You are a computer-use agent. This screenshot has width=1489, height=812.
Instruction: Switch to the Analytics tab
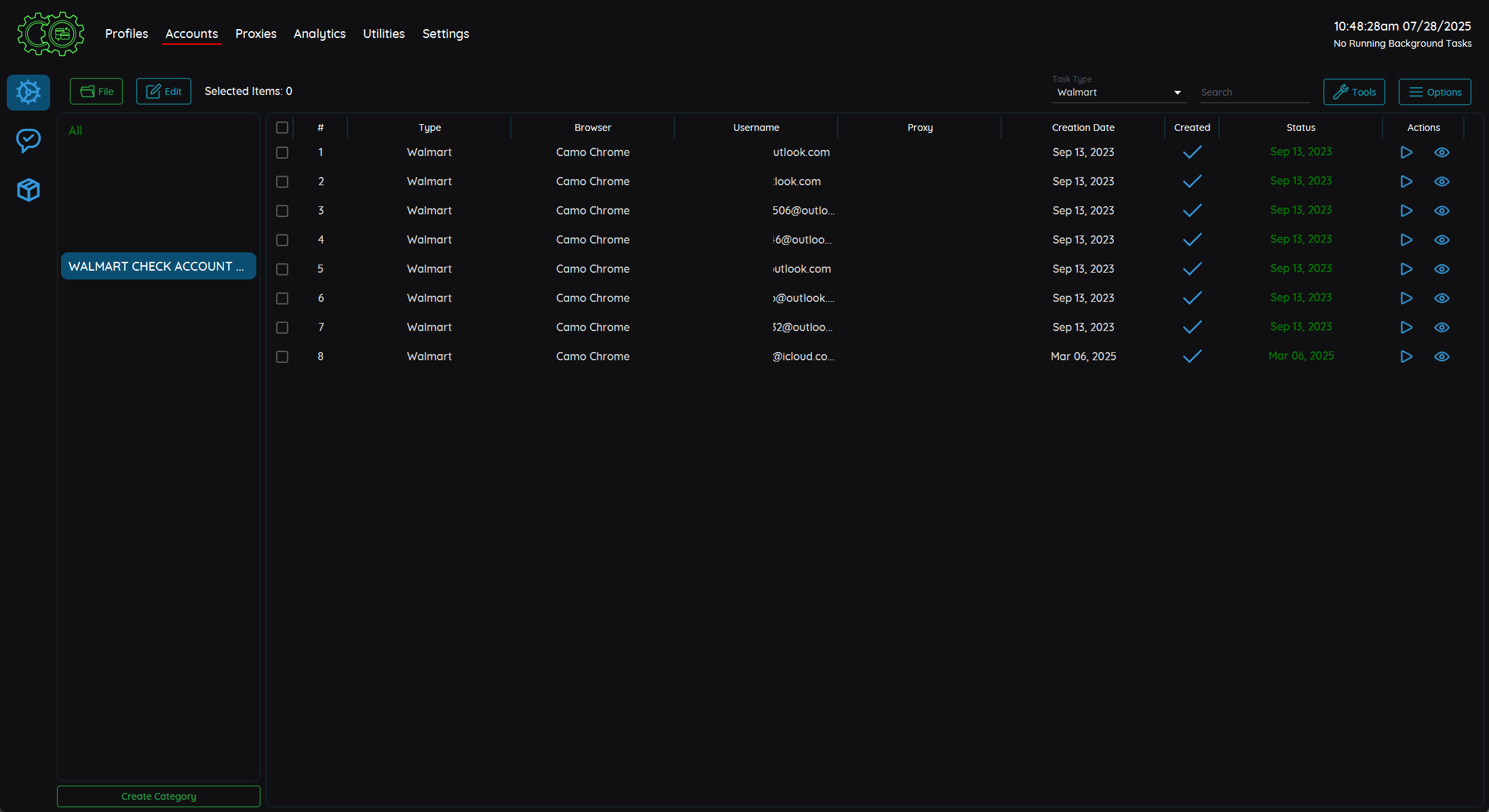320,34
